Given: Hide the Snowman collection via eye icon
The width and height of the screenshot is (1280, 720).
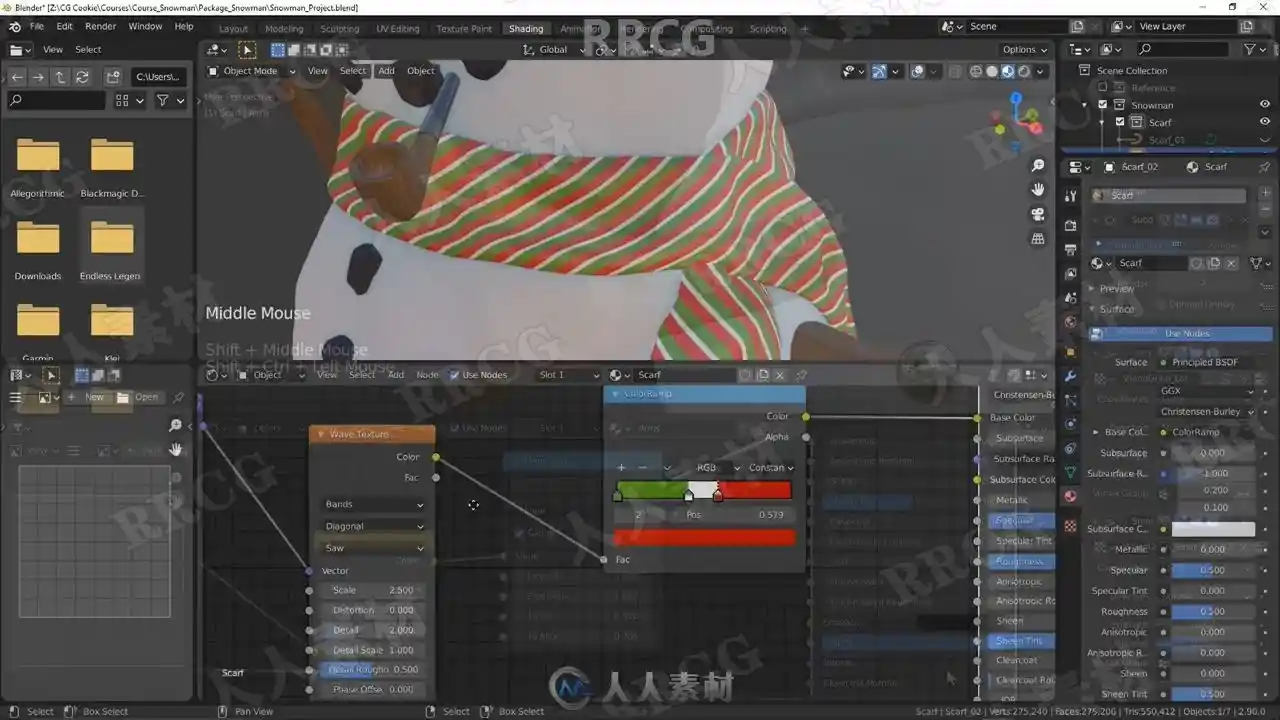Looking at the screenshot, I should point(1265,105).
